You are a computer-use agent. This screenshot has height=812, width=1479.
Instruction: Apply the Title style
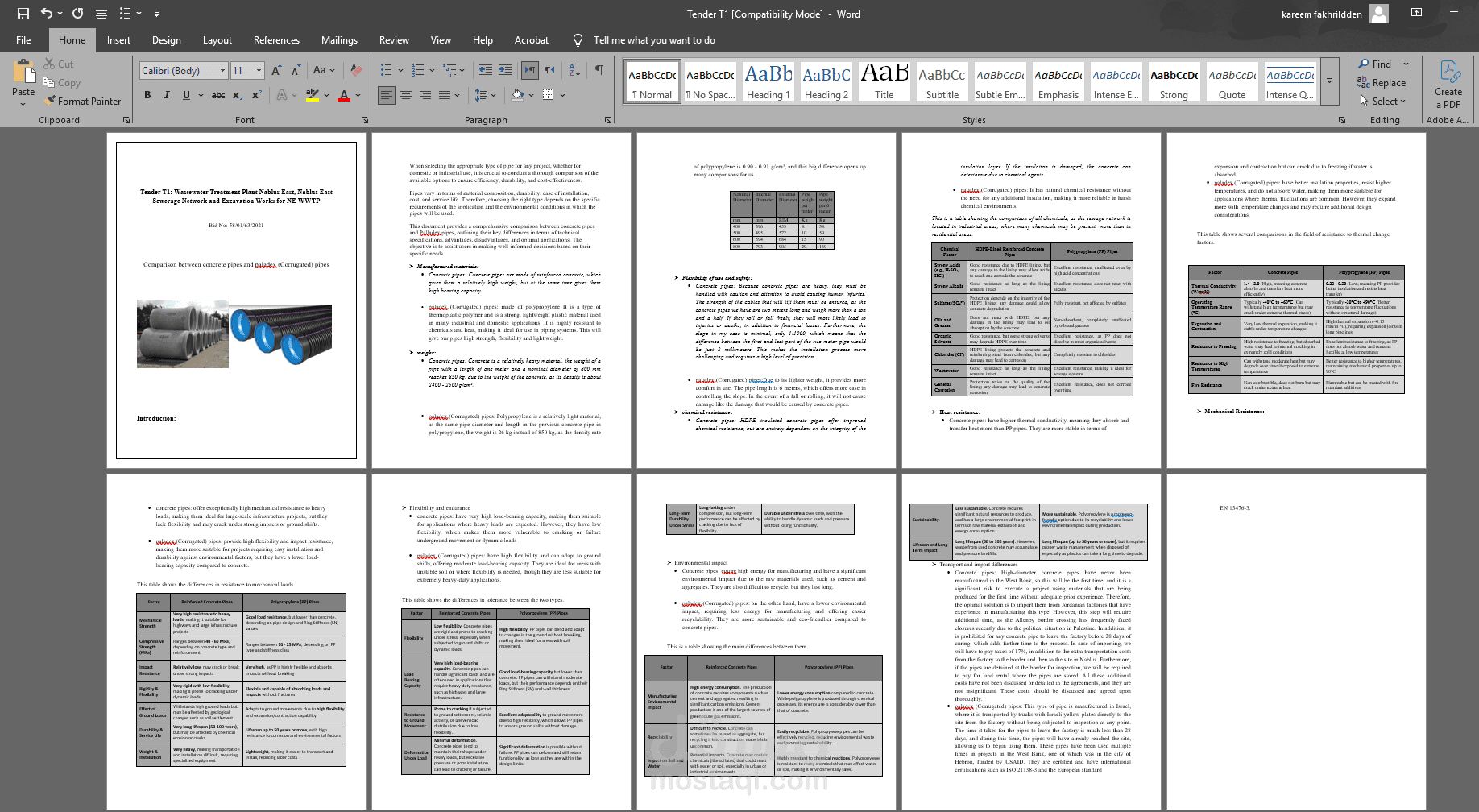(x=884, y=81)
